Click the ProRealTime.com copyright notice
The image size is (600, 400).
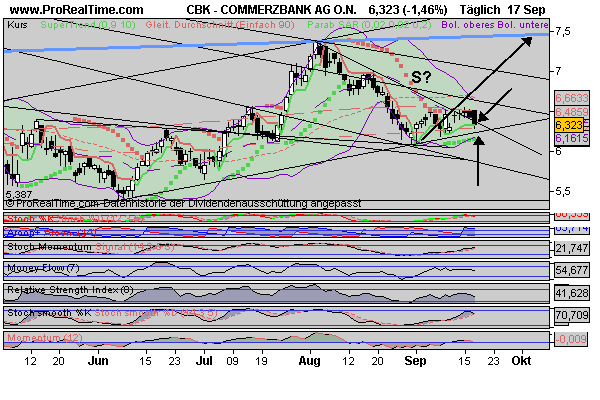[183, 203]
